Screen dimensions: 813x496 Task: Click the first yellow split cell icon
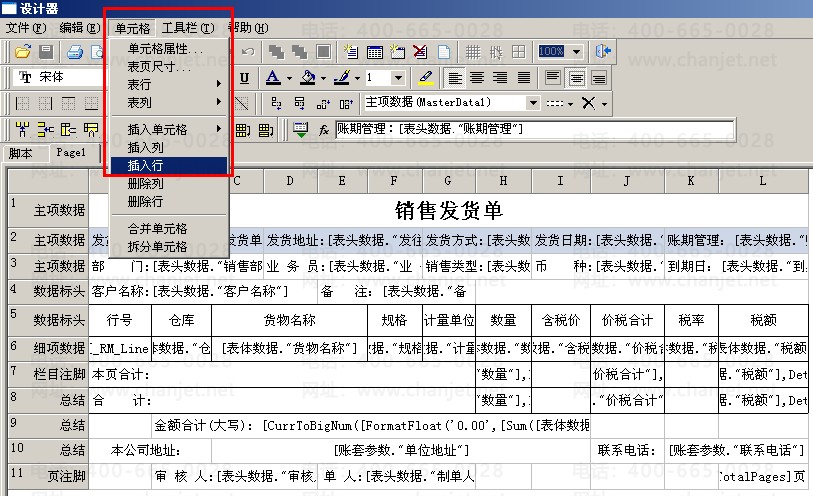(22, 130)
